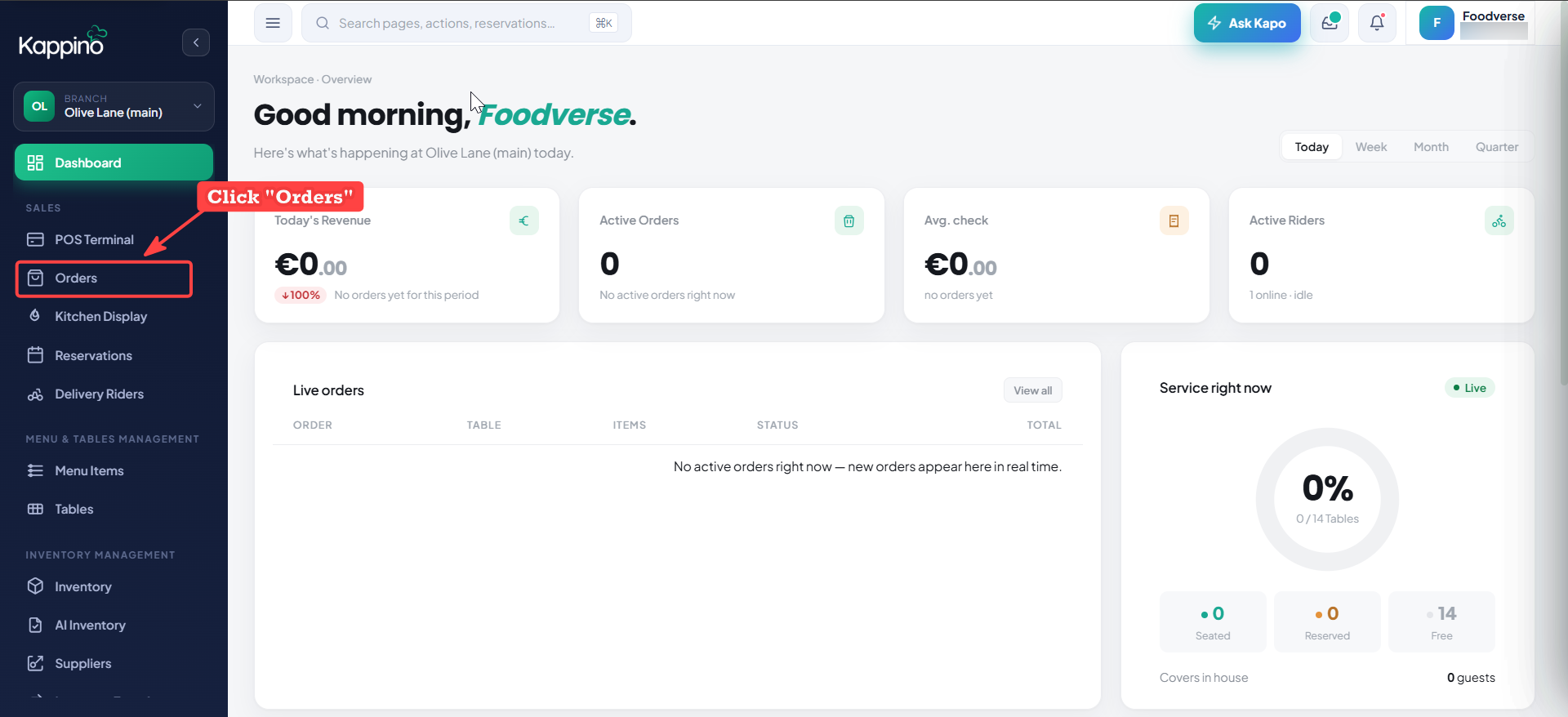Navigate to Reservations

[x=114, y=355]
